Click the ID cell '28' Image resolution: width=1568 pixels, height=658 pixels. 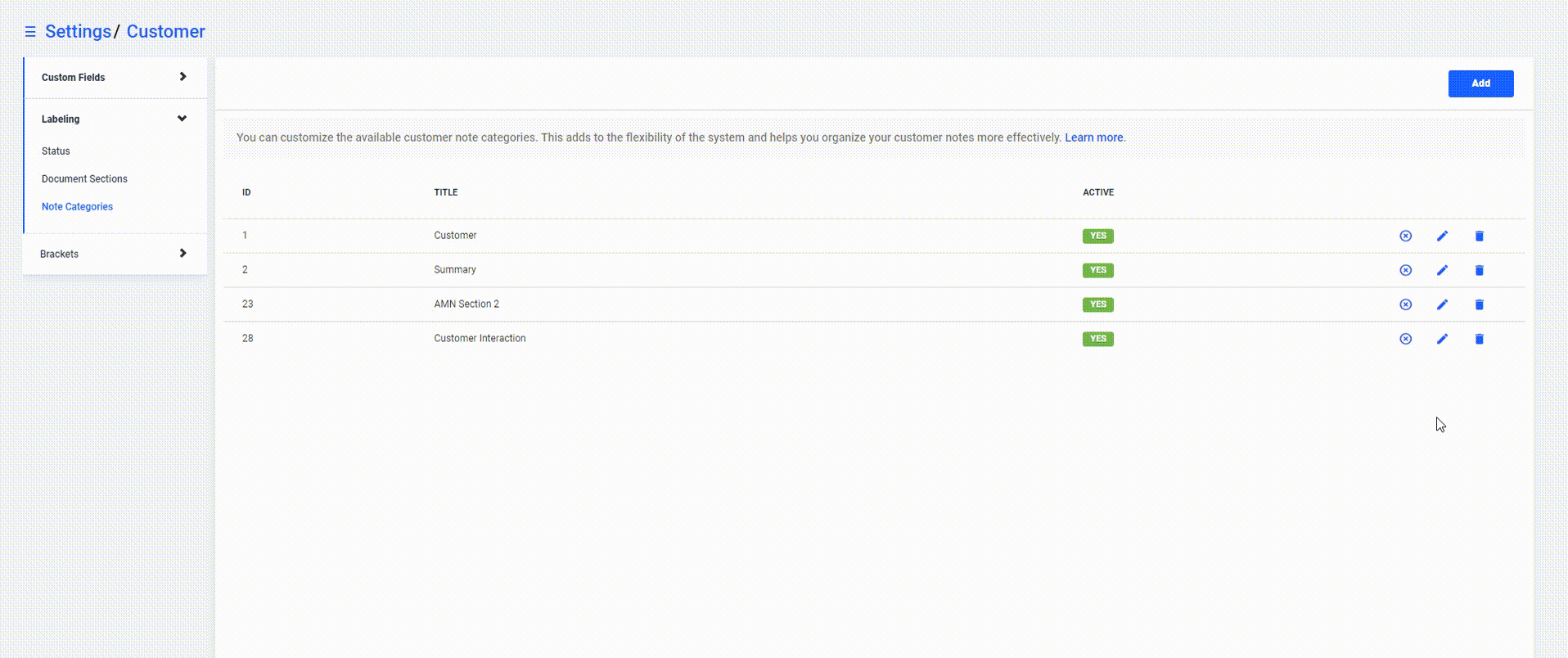point(247,339)
